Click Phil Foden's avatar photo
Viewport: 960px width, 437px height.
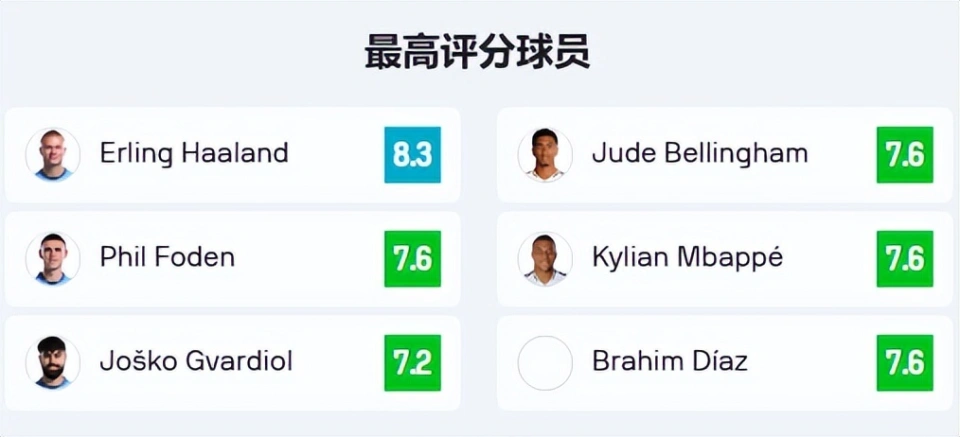point(53,259)
